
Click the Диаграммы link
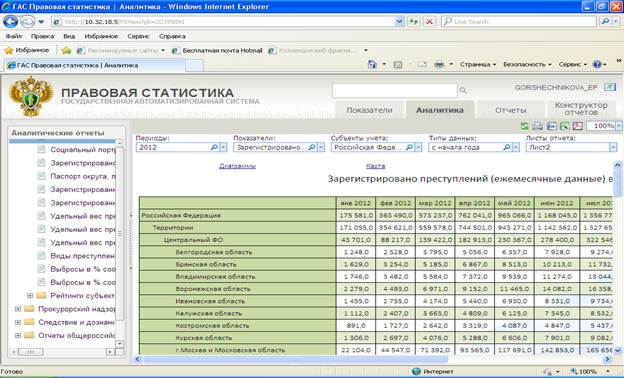pyautogui.click(x=237, y=166)
